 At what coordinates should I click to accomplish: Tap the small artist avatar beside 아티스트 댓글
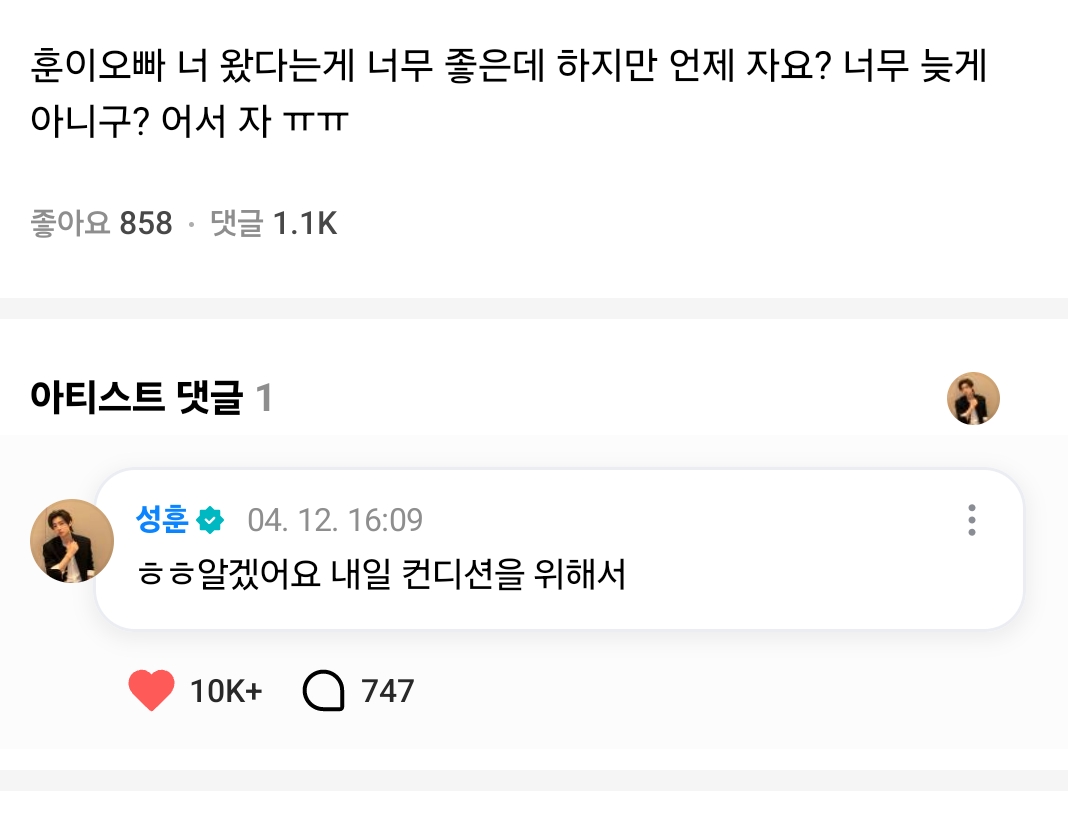(973, 399)
